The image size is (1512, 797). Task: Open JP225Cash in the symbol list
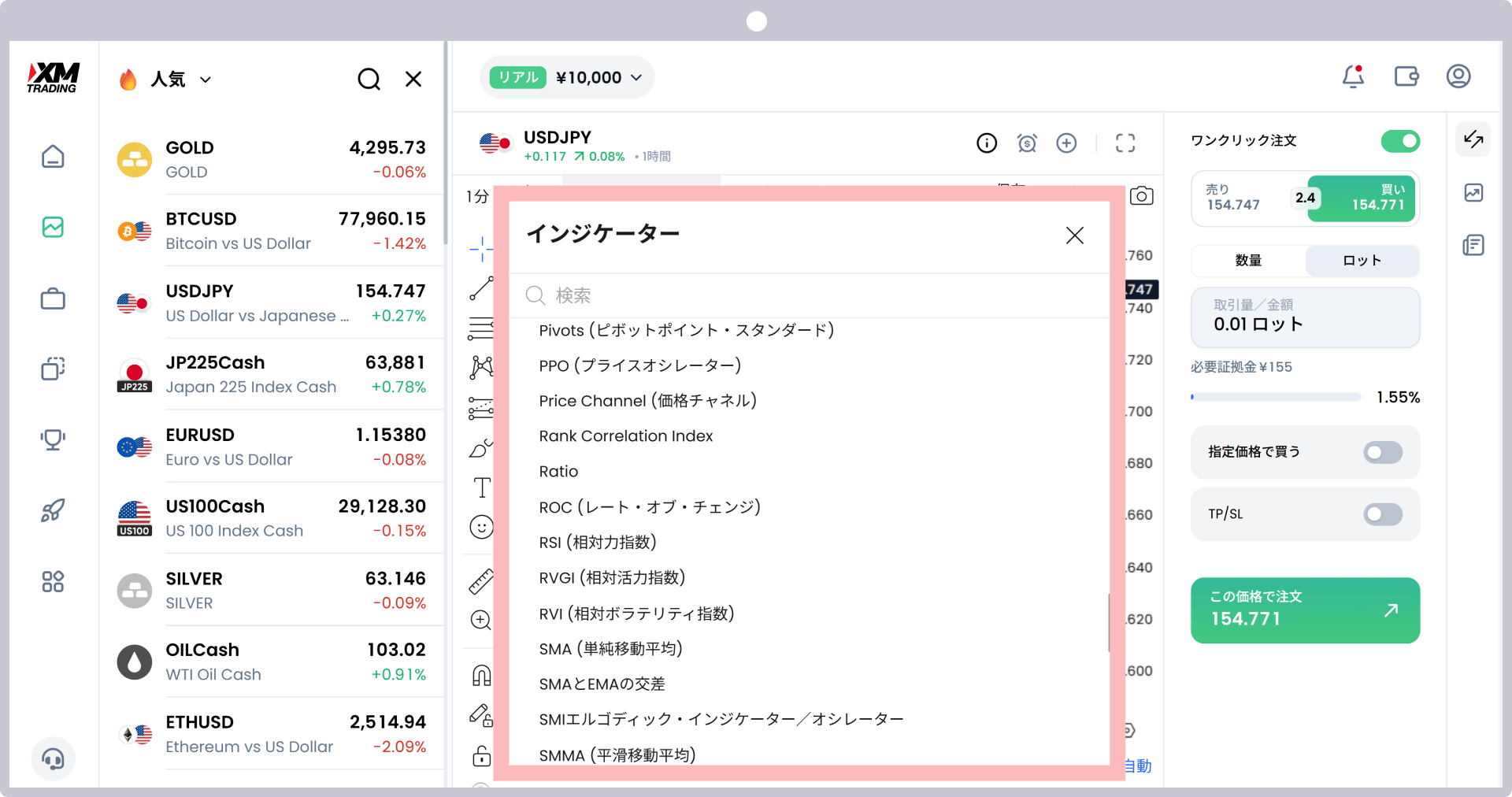272,375
